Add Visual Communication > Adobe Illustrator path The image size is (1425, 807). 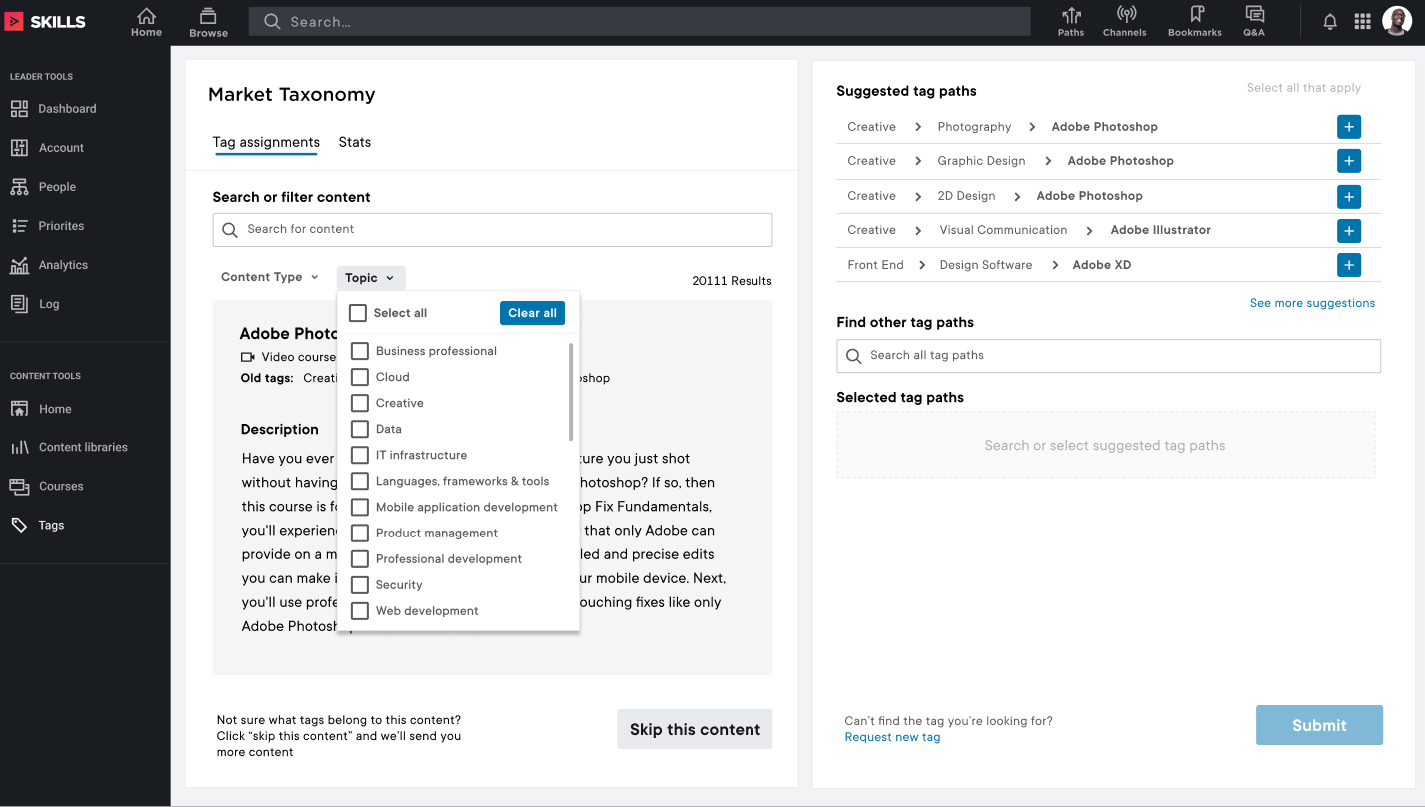point(1348,231)
